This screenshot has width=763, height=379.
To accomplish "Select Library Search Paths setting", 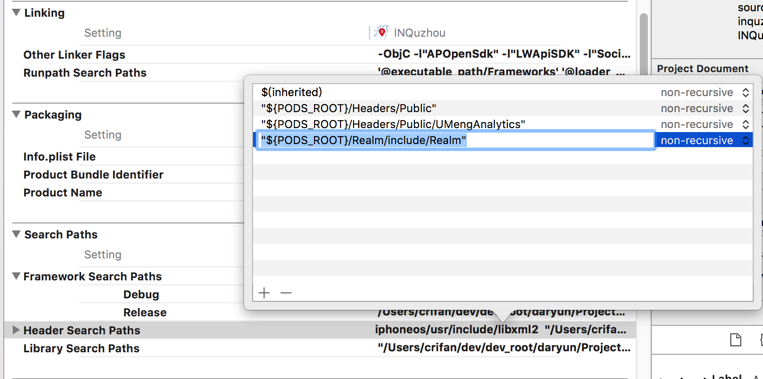I will click(x=81, y=348).
